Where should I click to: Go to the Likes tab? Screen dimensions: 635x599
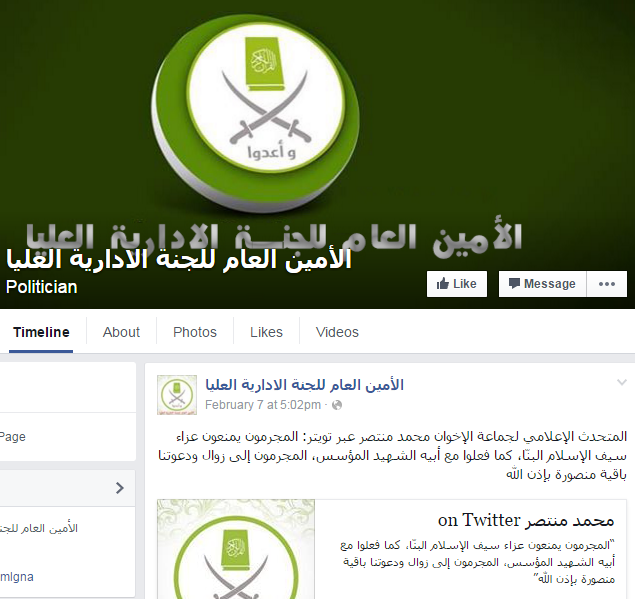(x=266, y=333)
